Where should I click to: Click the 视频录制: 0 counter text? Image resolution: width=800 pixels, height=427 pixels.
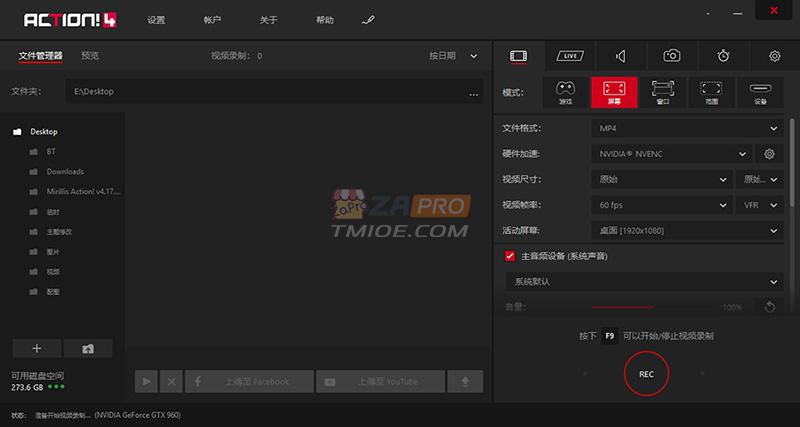pos(237,56)
